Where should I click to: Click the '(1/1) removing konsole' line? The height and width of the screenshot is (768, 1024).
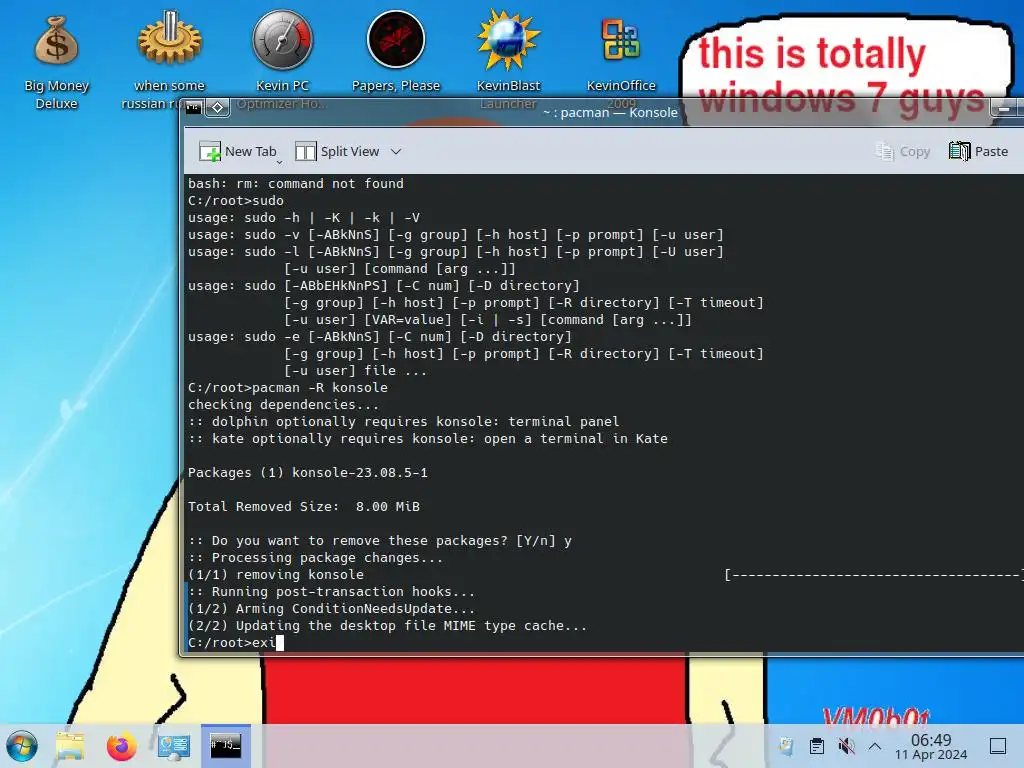[276, 575]
